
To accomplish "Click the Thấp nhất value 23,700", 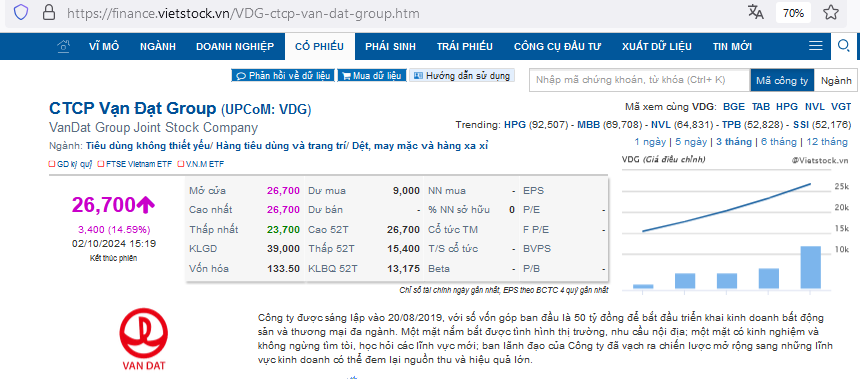I will (x=284, y=229).
